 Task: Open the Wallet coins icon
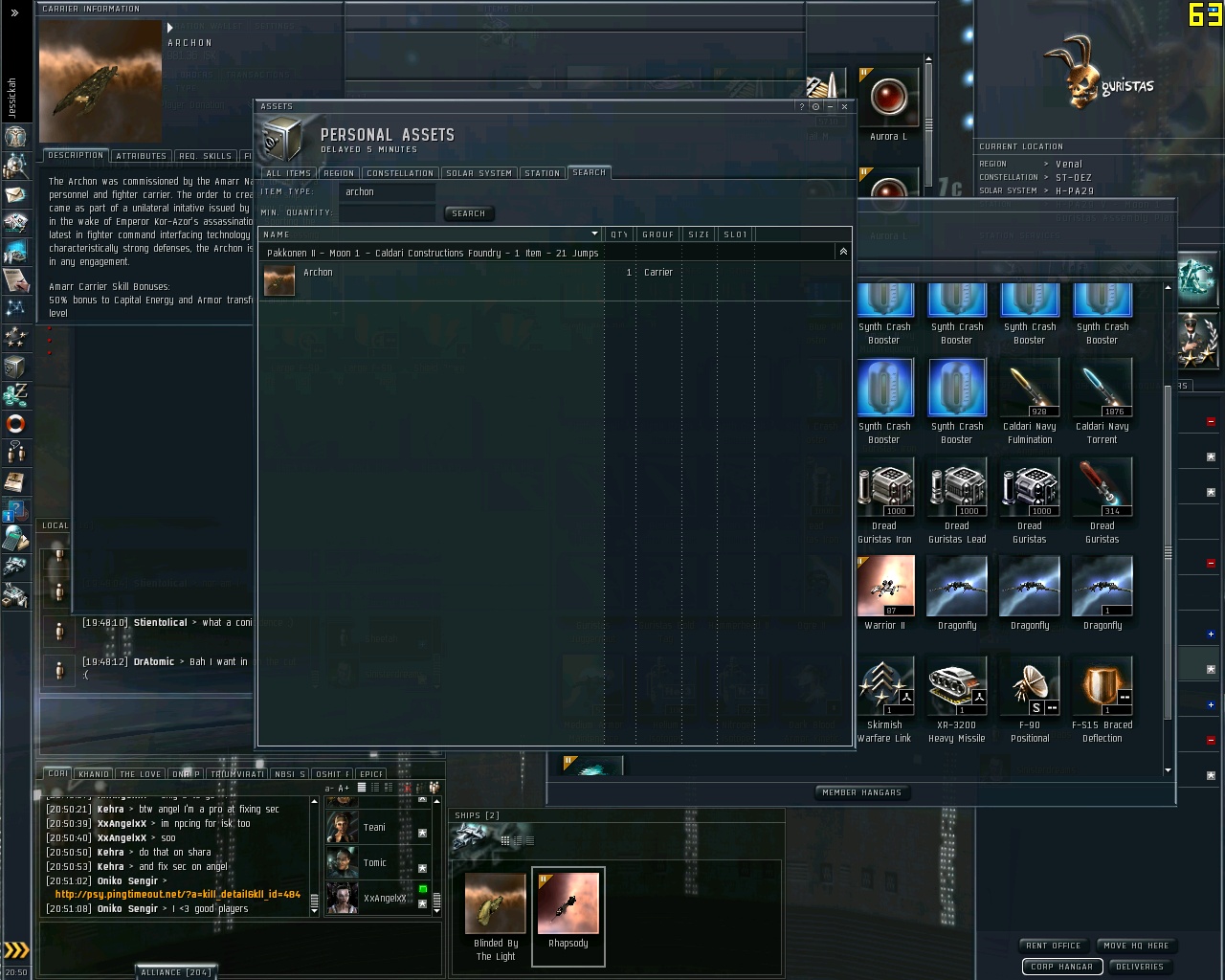pos(15,394)
